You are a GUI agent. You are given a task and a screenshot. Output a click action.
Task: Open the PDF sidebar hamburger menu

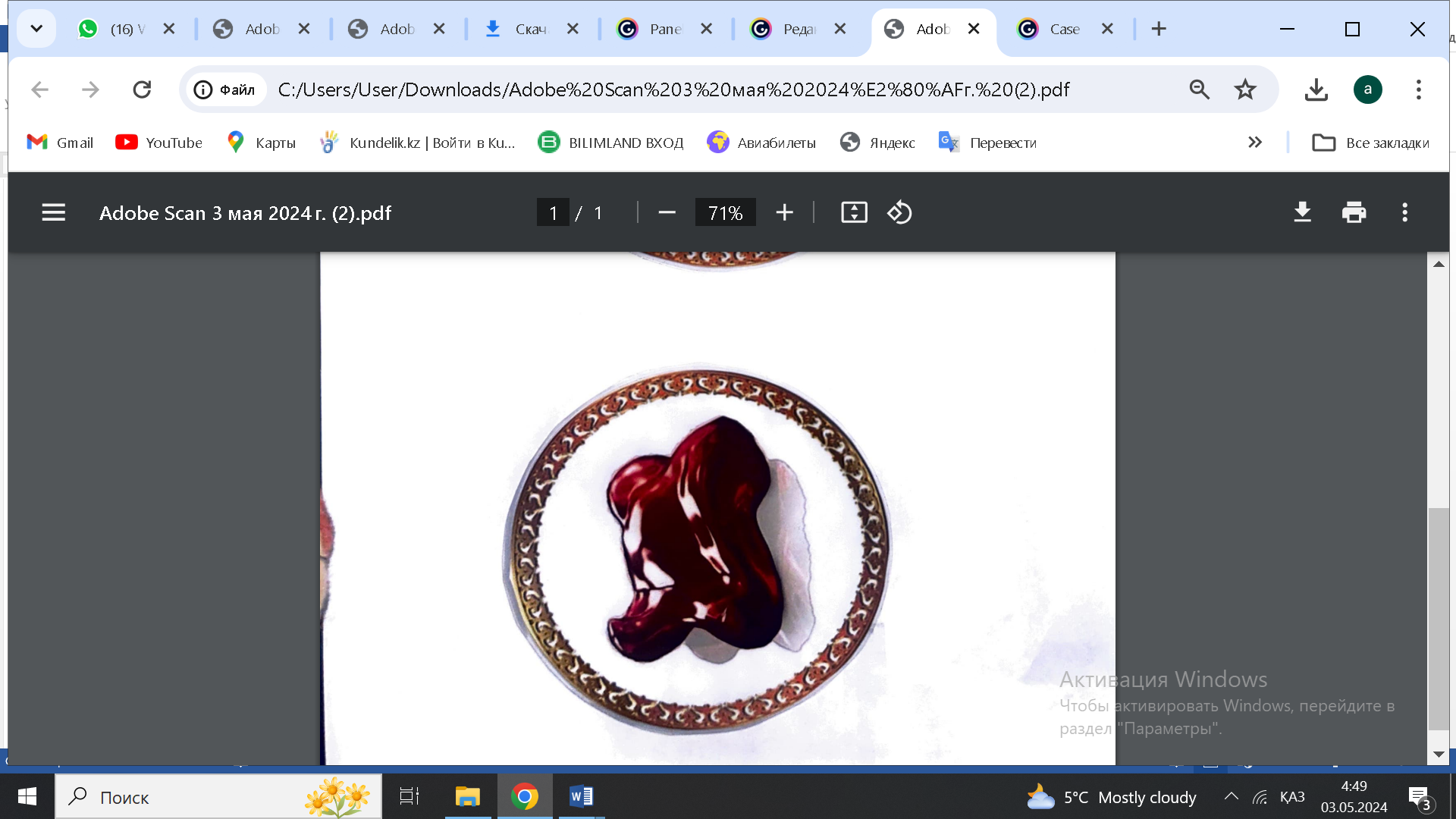(x=53, y=213)
